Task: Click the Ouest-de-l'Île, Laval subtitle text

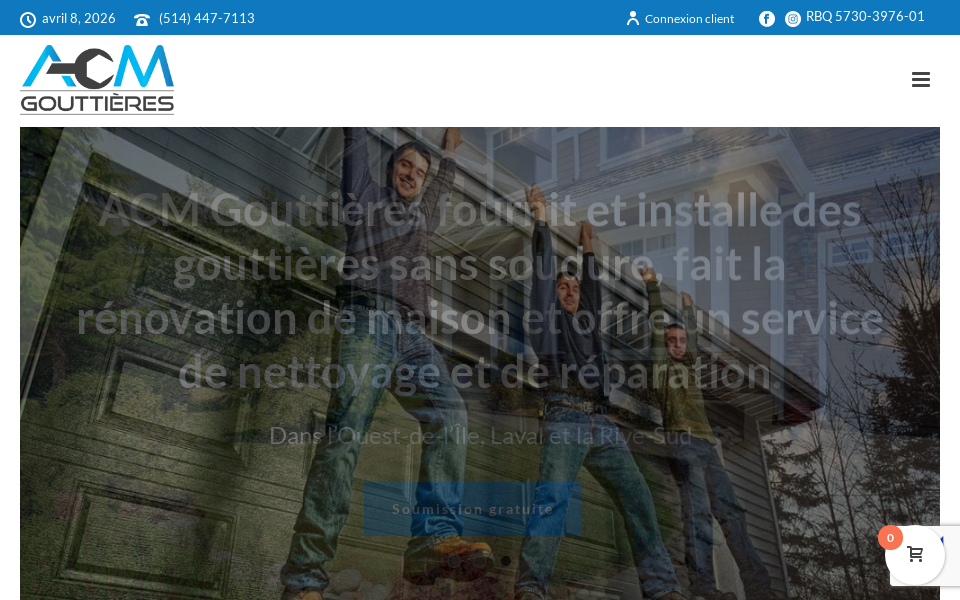Action: (480, 435)
